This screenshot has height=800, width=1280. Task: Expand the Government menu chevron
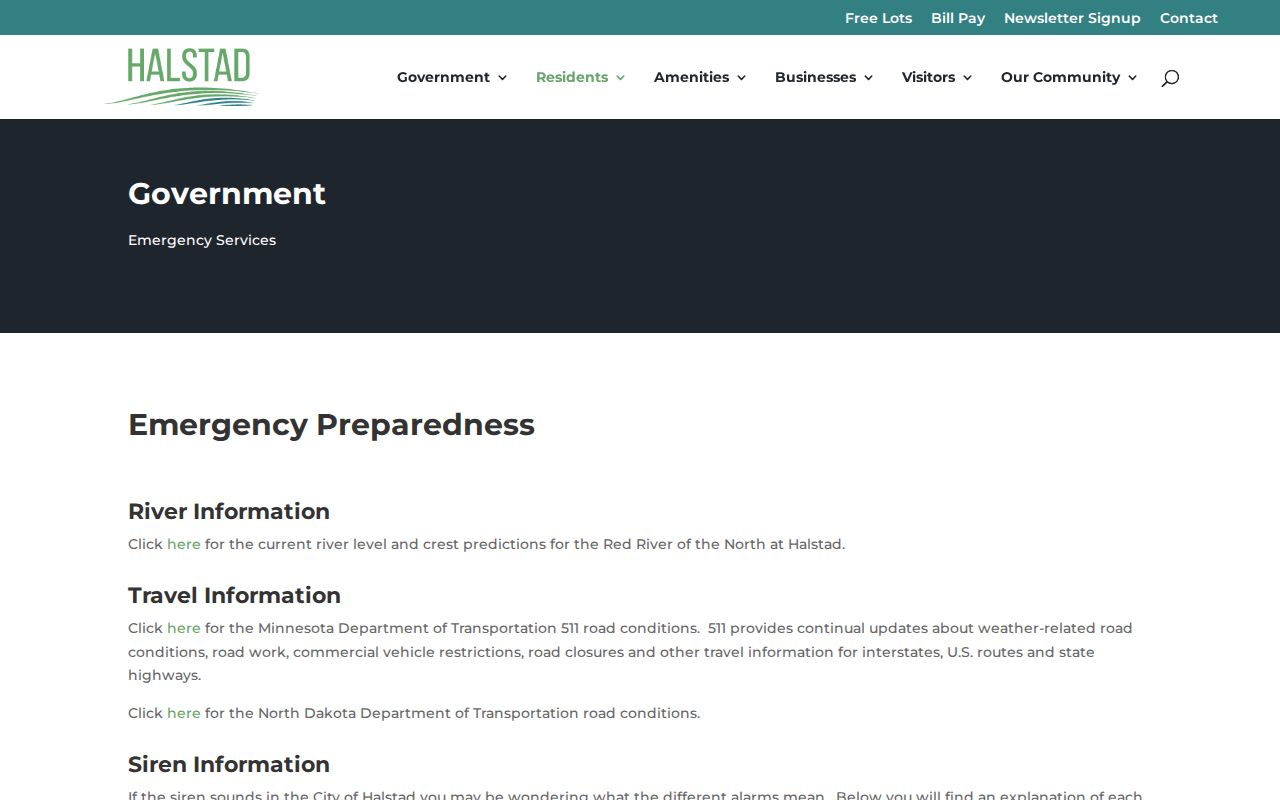(x=502, y=78)
